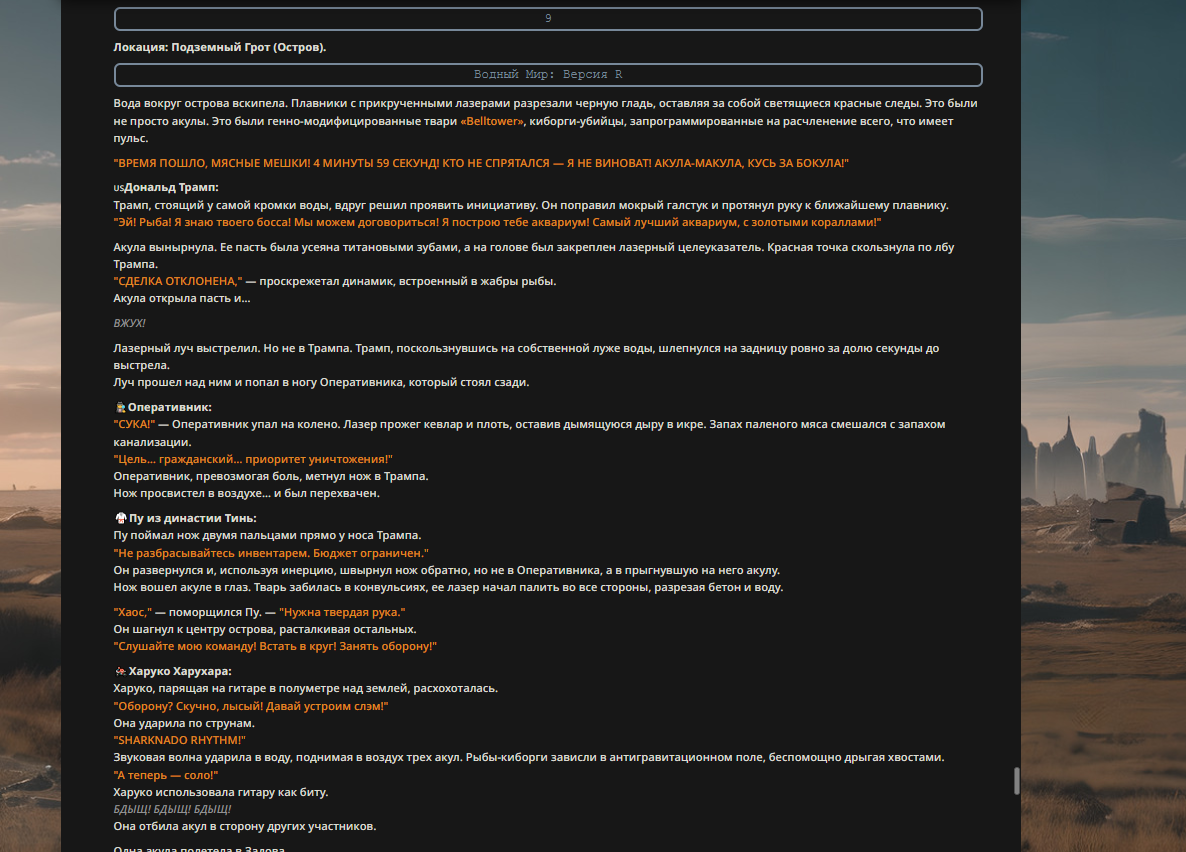Click the quote 'СДЕЛКА ОТКЛОНЕНА,'

tap(178, 281)
